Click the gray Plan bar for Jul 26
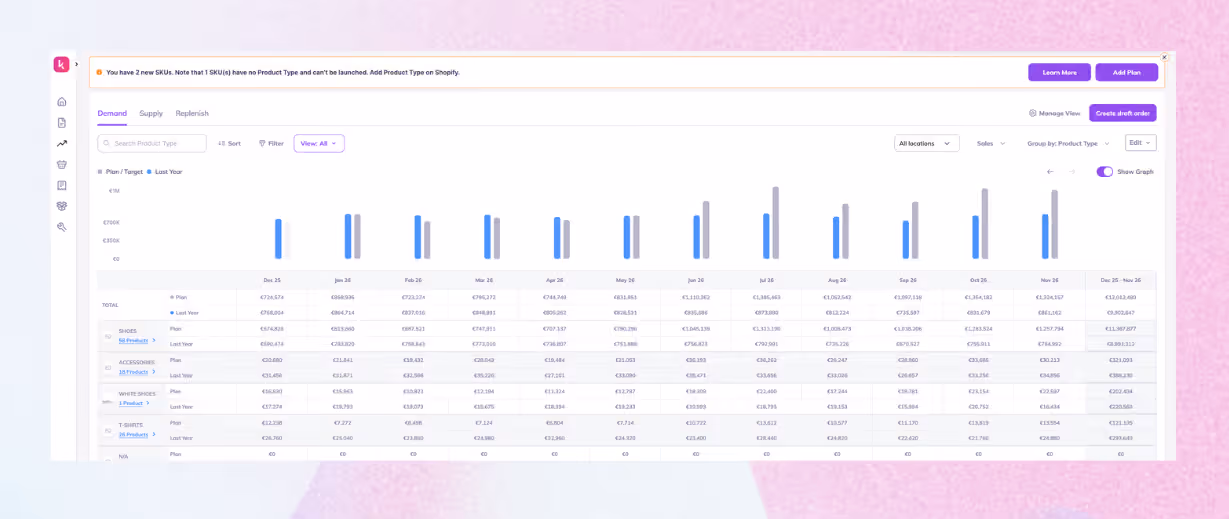This screenshot has width=1229, height=519. click(x=775, y=224)
